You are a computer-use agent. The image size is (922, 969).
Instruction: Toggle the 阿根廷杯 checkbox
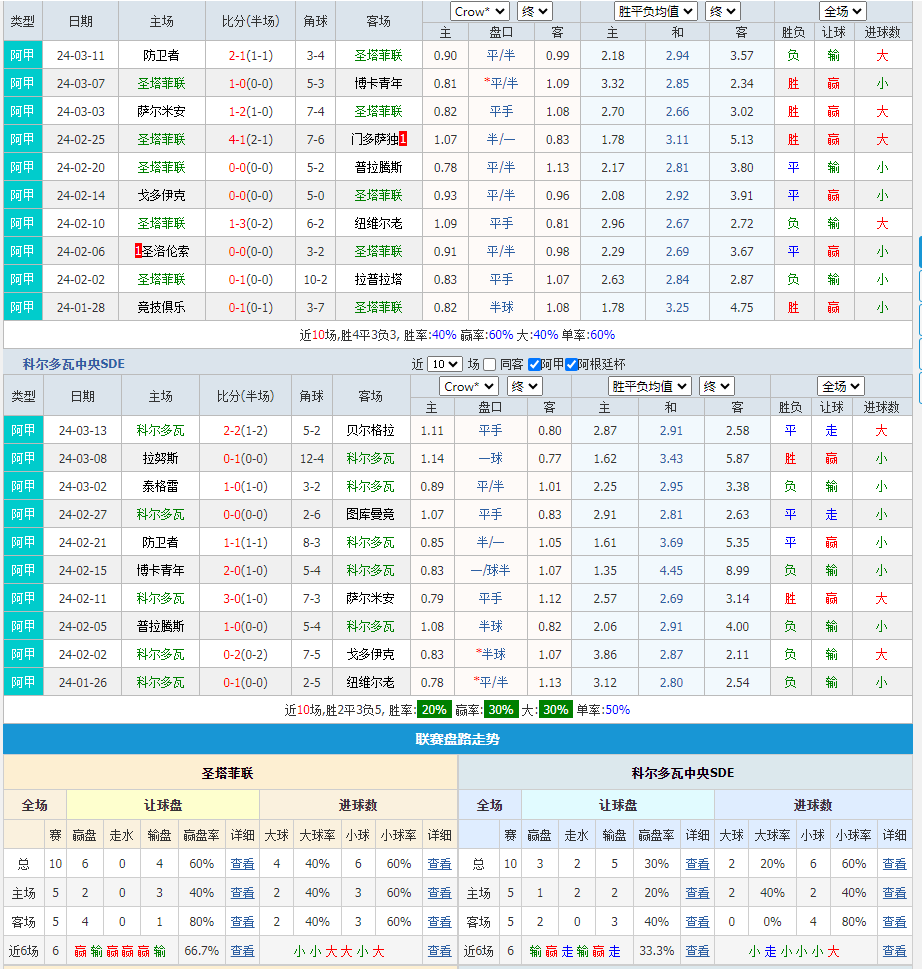coord(572,365)
